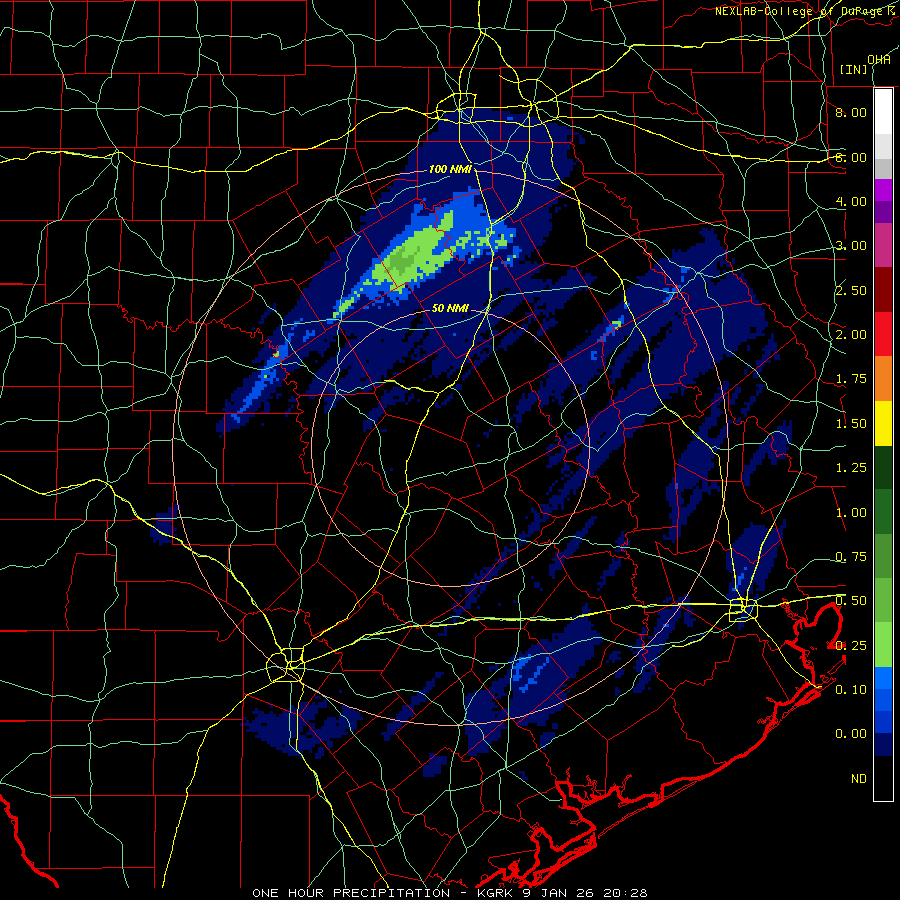The width and height of the screenshot is (900, 900).
Task: Click the yellow swatch beside 1.50
Action: tap(883, 423)
